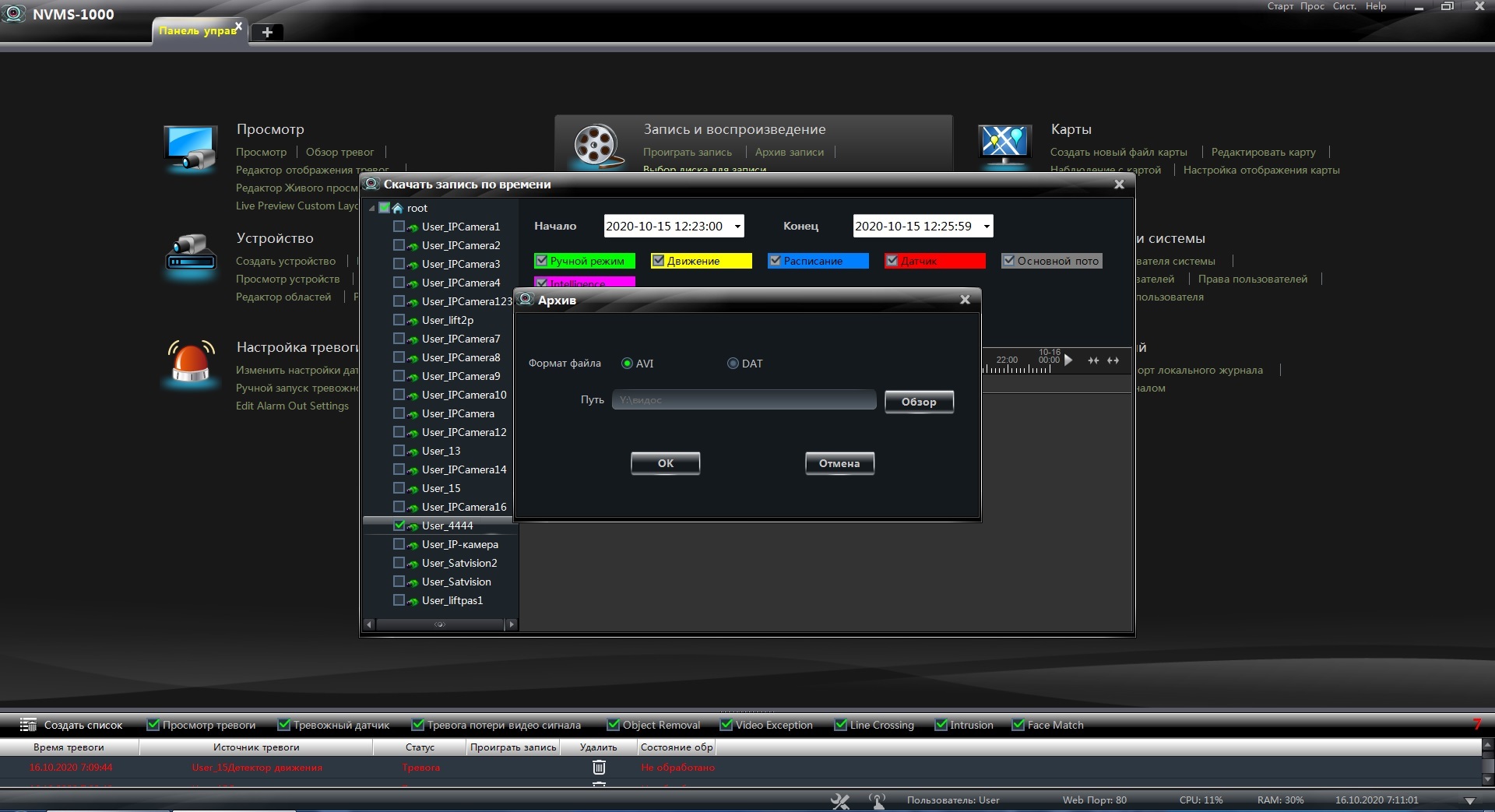
Task: Click the monitor with camera Preview icon
Action: (191, 148)
